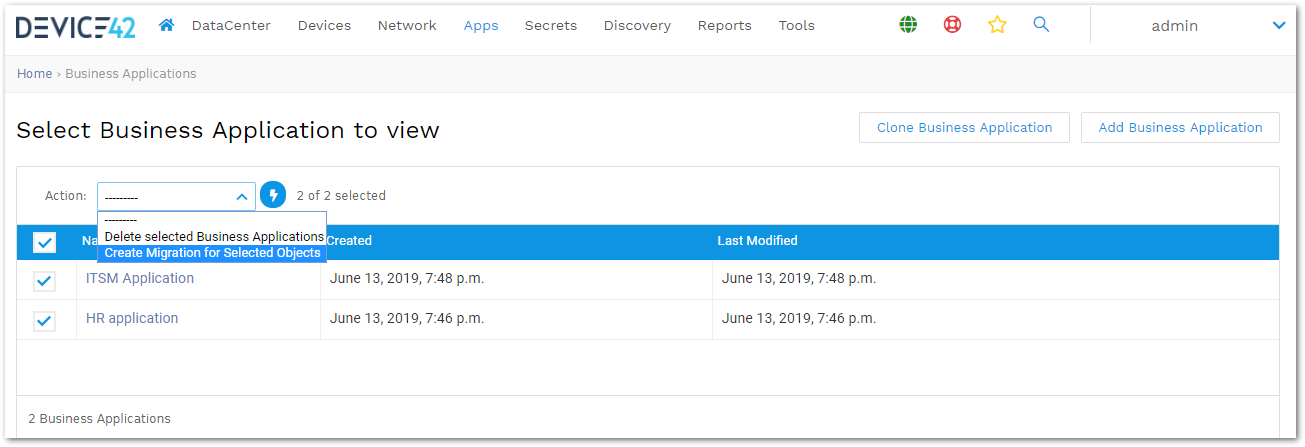
Task: Uncheck the ITSM Application row checkbox
Action: tap(44, 281)
